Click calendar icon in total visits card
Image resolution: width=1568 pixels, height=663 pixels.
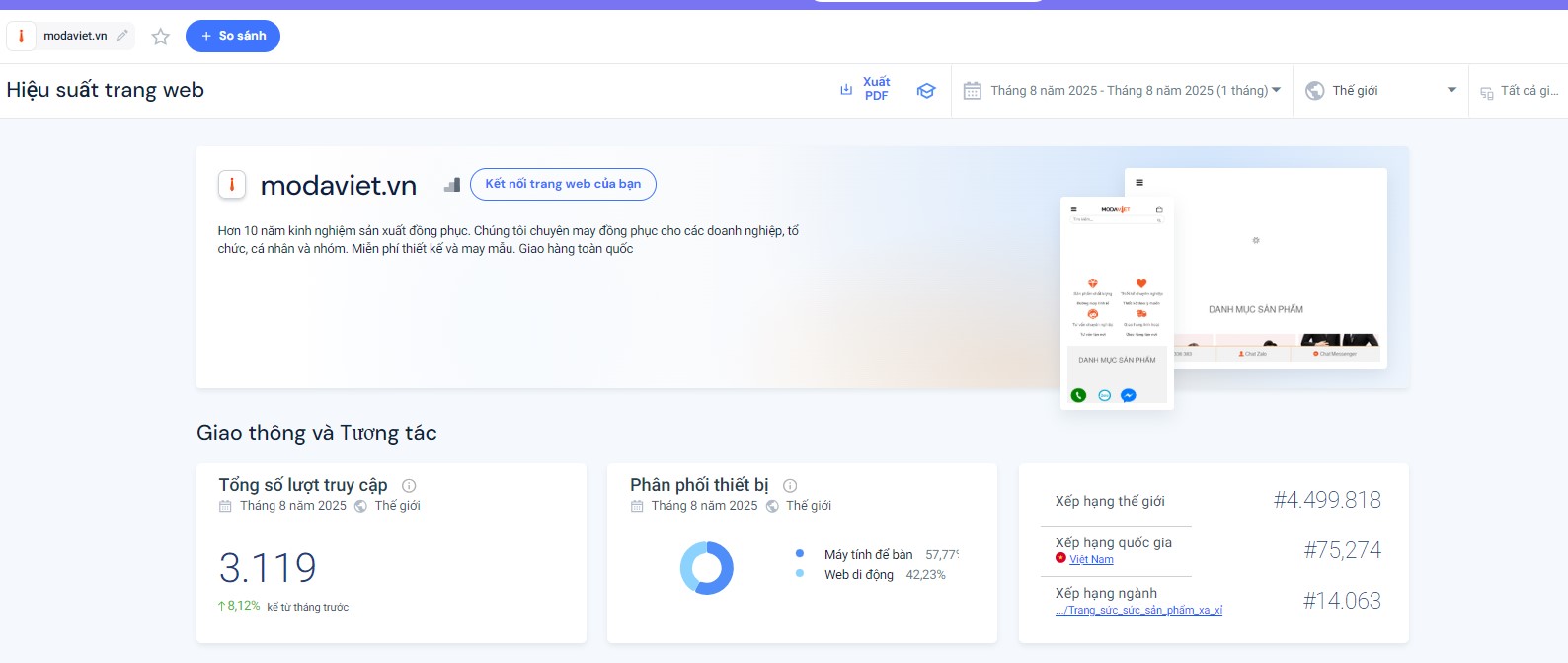[x=225, y=506]
